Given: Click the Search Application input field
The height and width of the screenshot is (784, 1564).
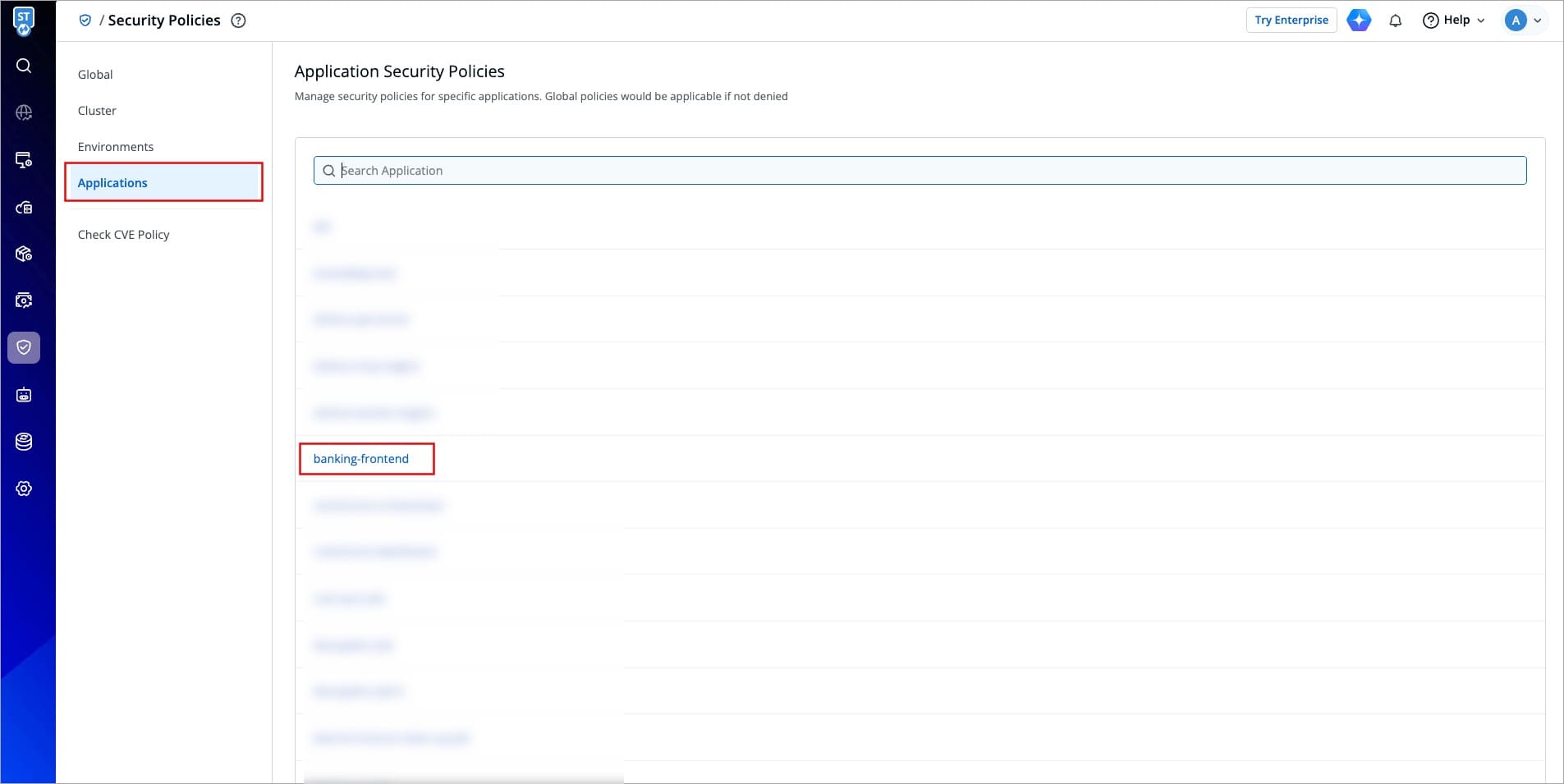Looking at the screenshot, I should pos(920,171).
